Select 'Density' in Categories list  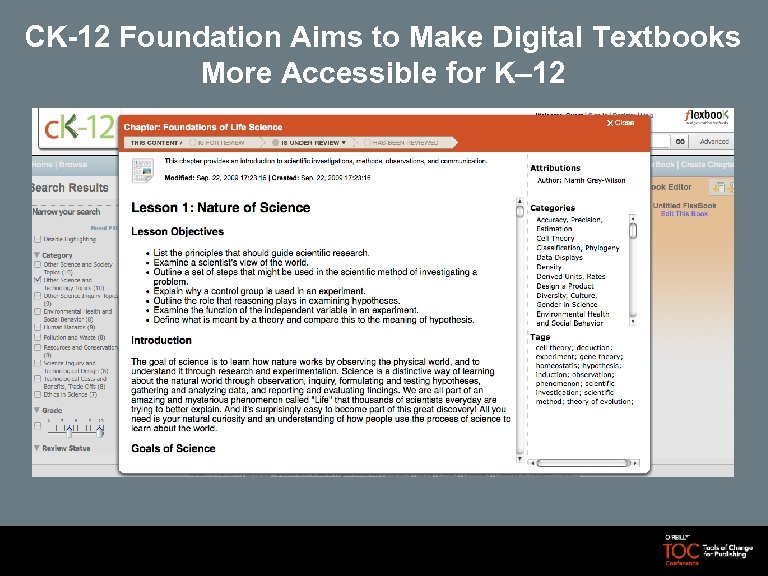coord(549,267)
